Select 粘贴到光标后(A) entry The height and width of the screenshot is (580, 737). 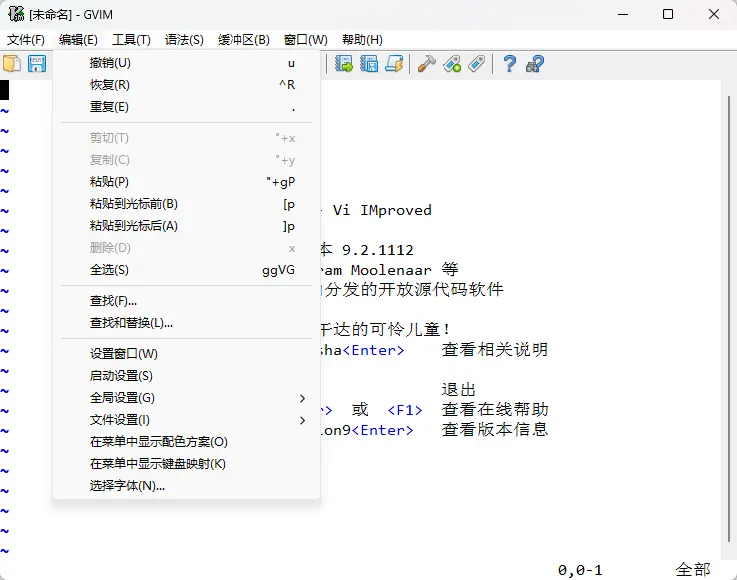point(187,226)
